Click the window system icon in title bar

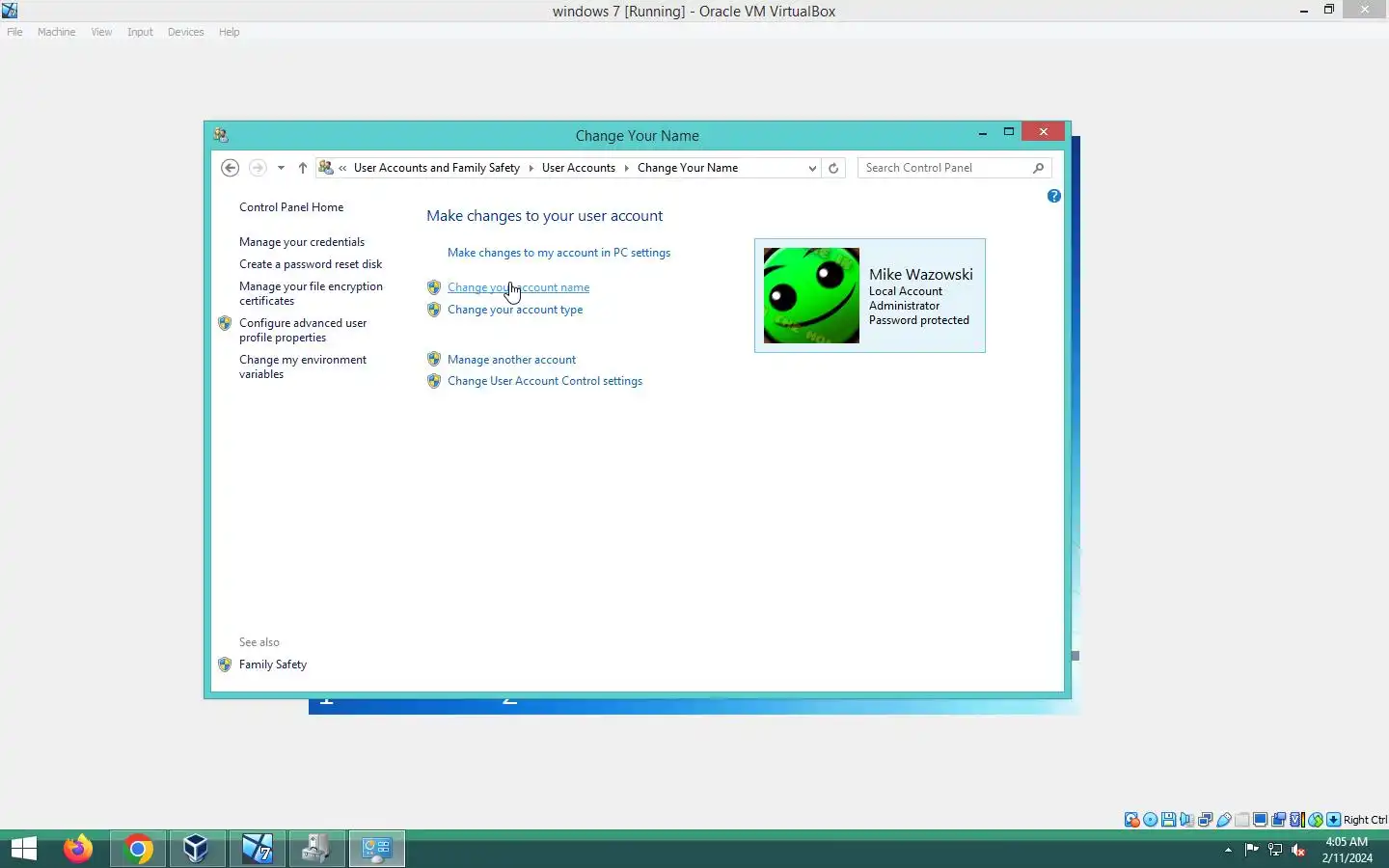[221, 135]
